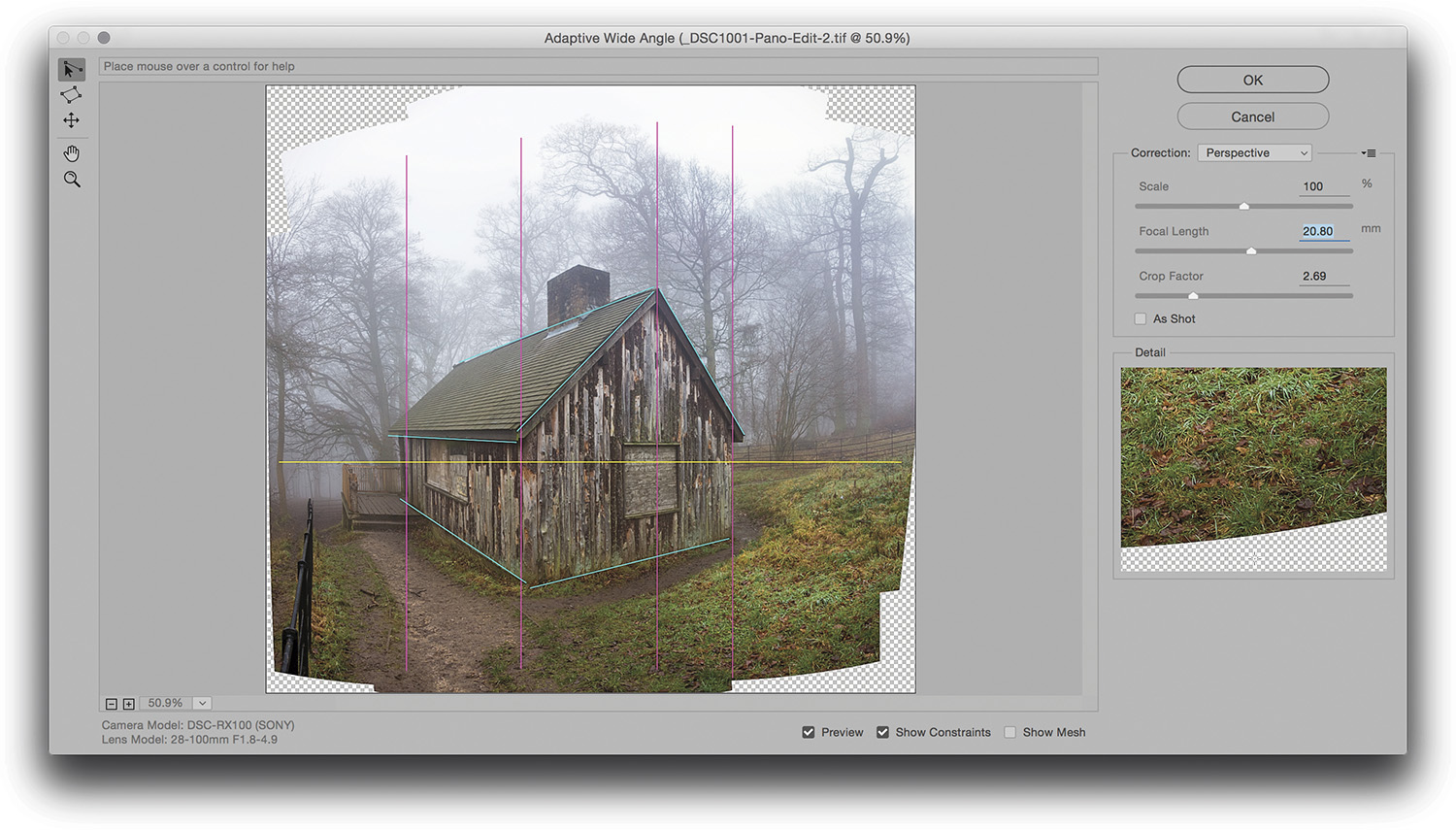The width and height of the screenshot is (1456, 830).
Task: Click the yellow horizontal constraint line
Action: pyautogui.click(x=590, y=462)
